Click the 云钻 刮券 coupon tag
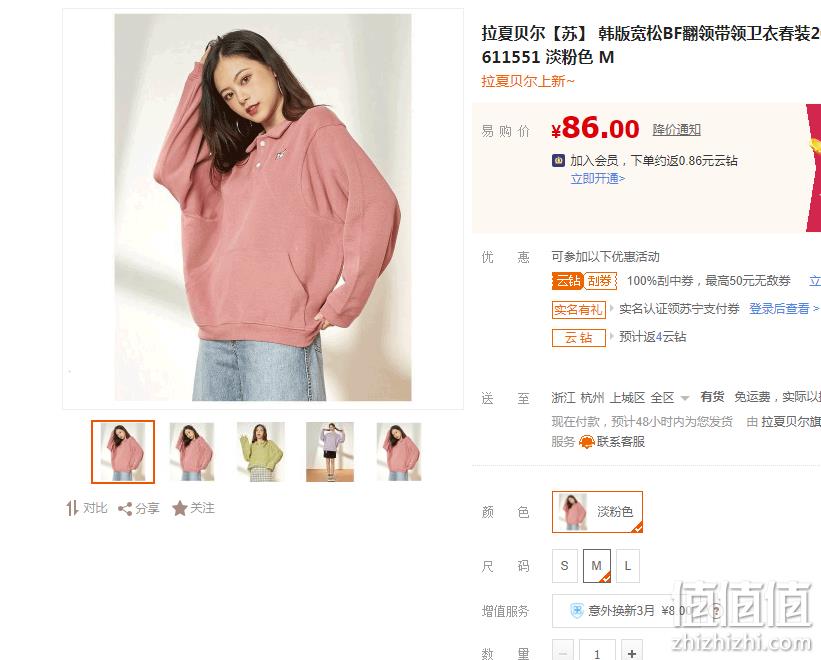This screenshot has width=821, height=660. (x=584, y=281)
